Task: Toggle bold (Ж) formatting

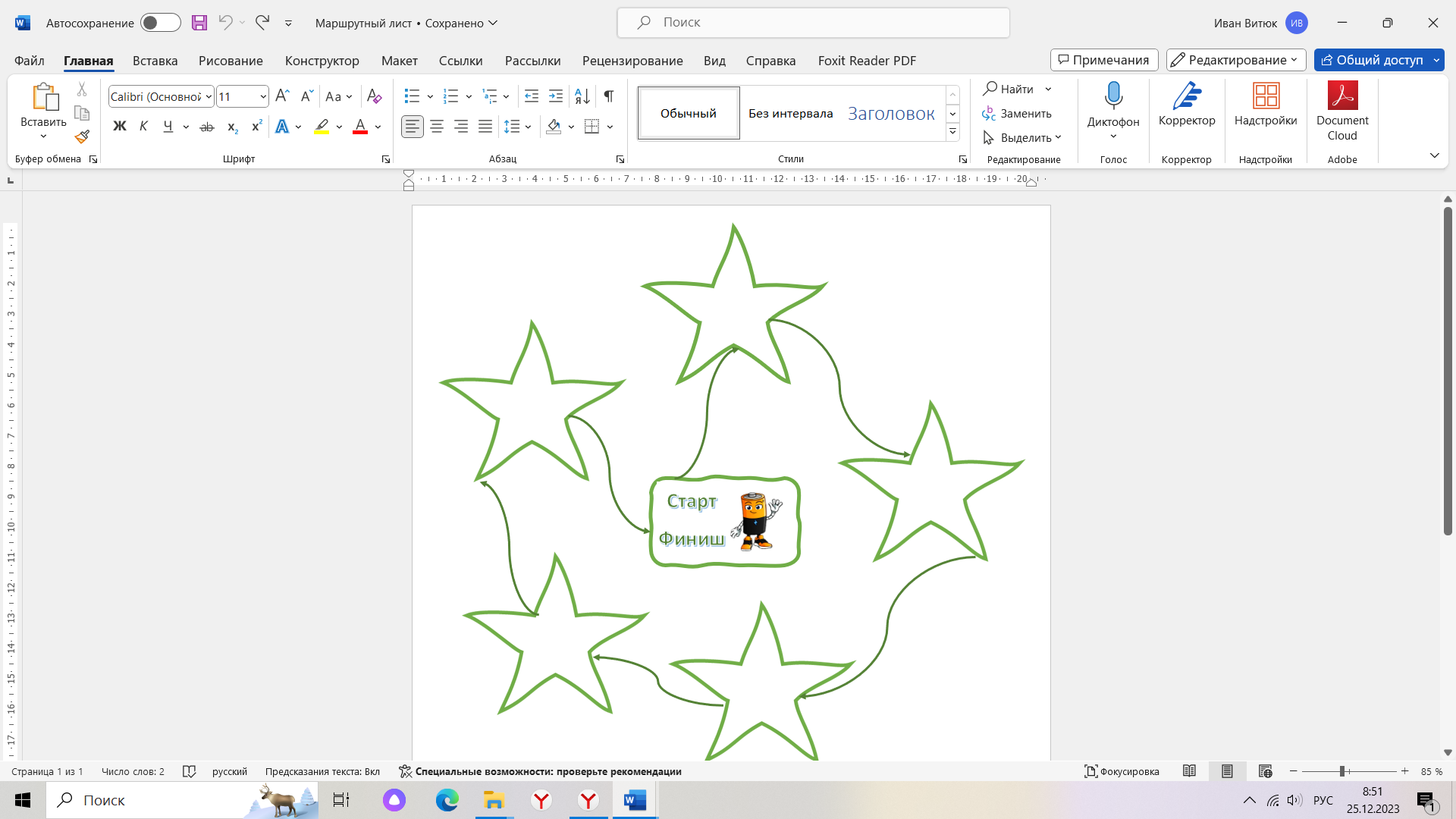Action: 120,127
